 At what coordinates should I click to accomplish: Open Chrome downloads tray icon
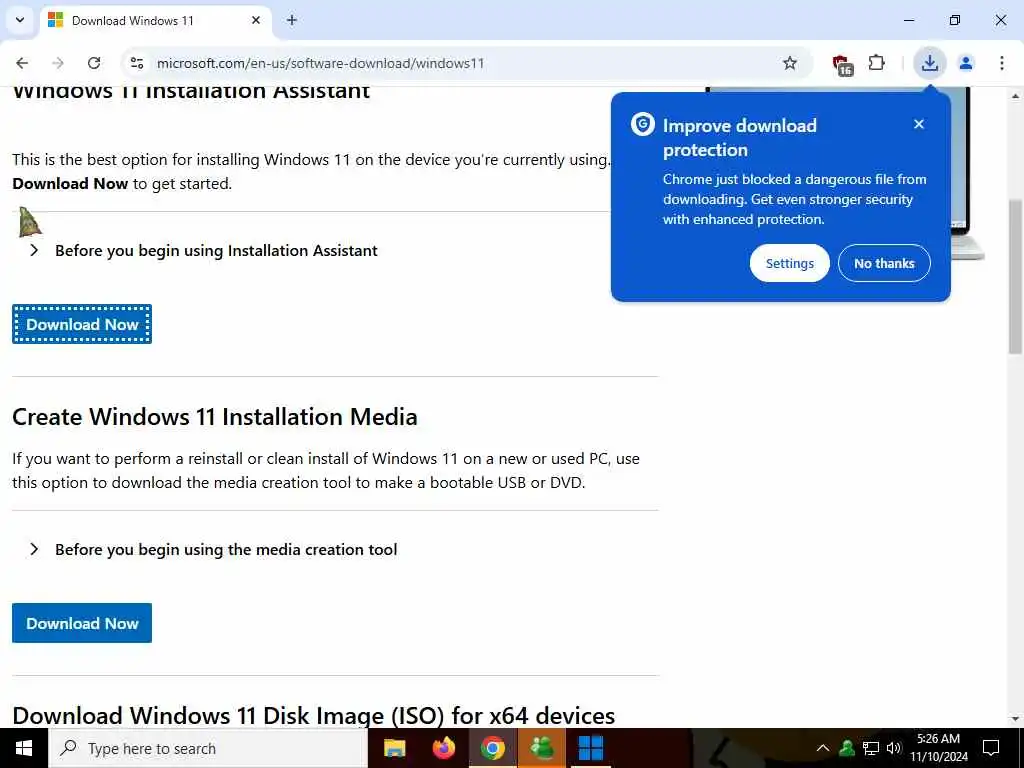coord(929,63)
